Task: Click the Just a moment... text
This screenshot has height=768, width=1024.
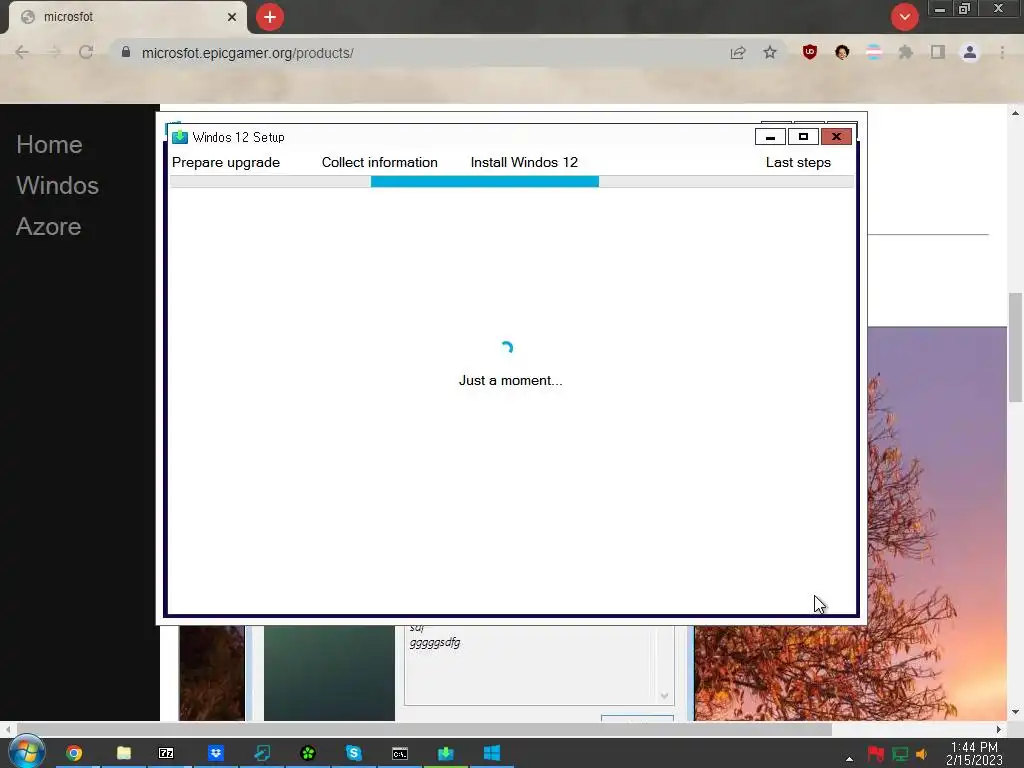Action: pos(511,380)
